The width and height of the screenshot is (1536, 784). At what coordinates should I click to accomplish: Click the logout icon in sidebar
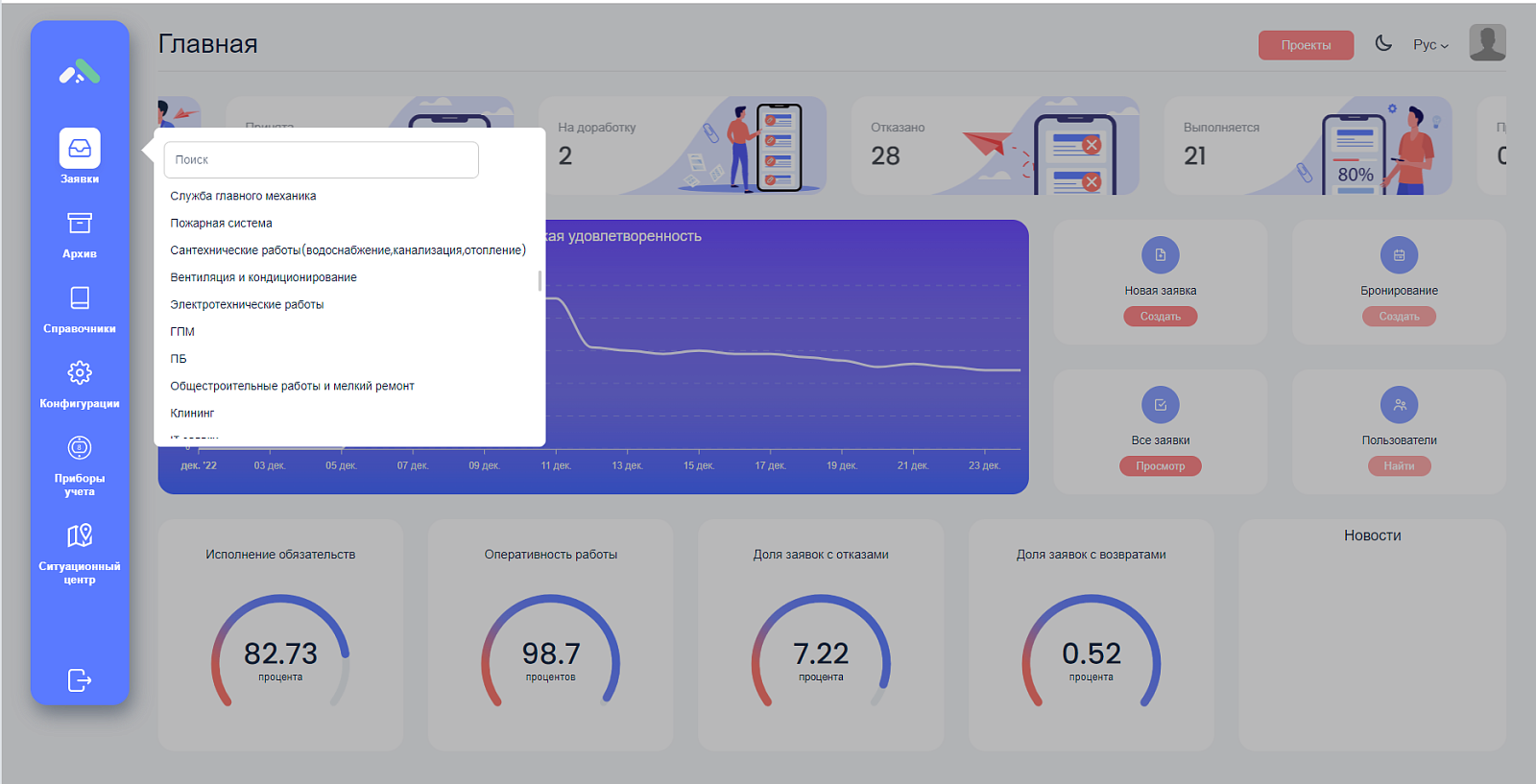(x=80, y=680)
